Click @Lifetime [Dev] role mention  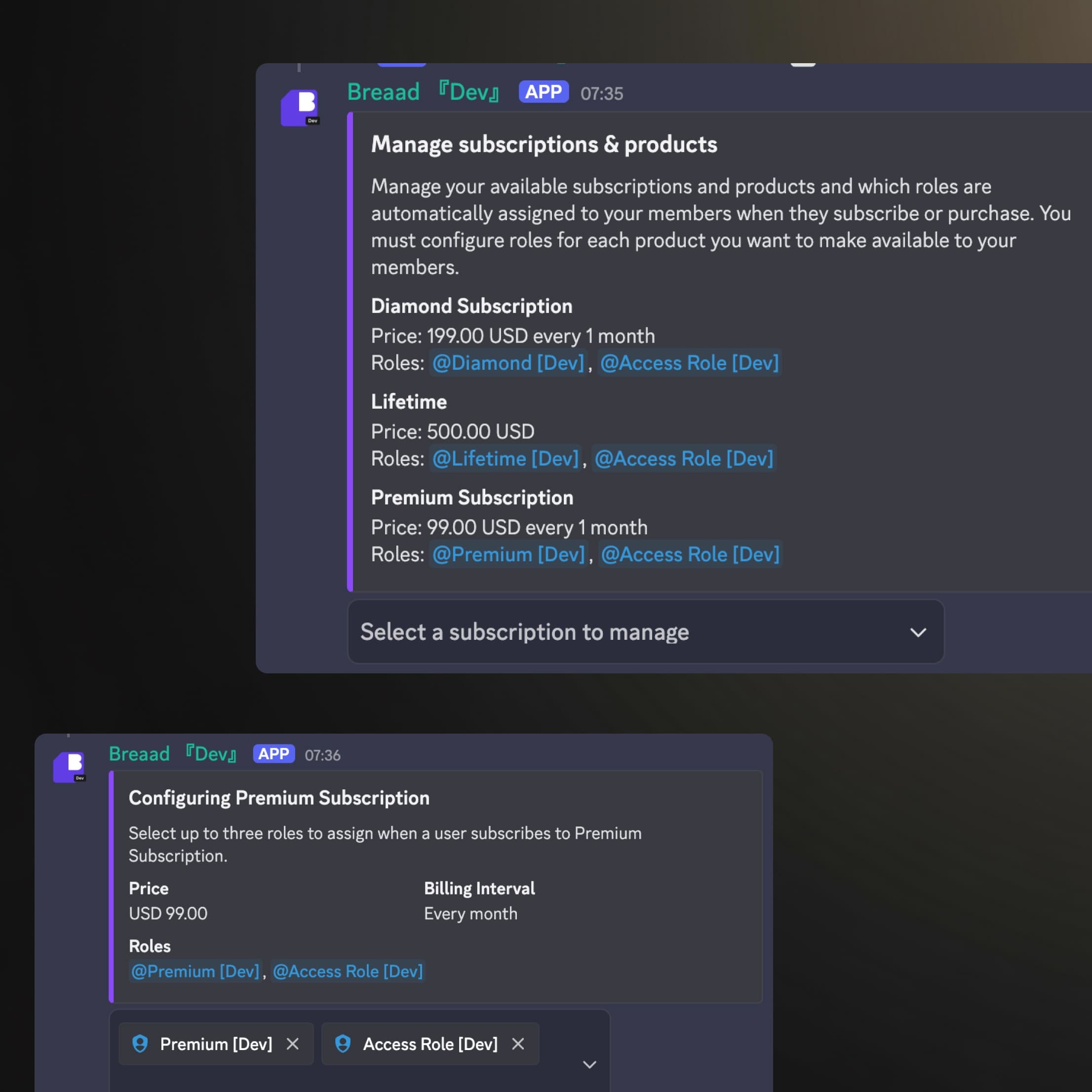[506, 459]
